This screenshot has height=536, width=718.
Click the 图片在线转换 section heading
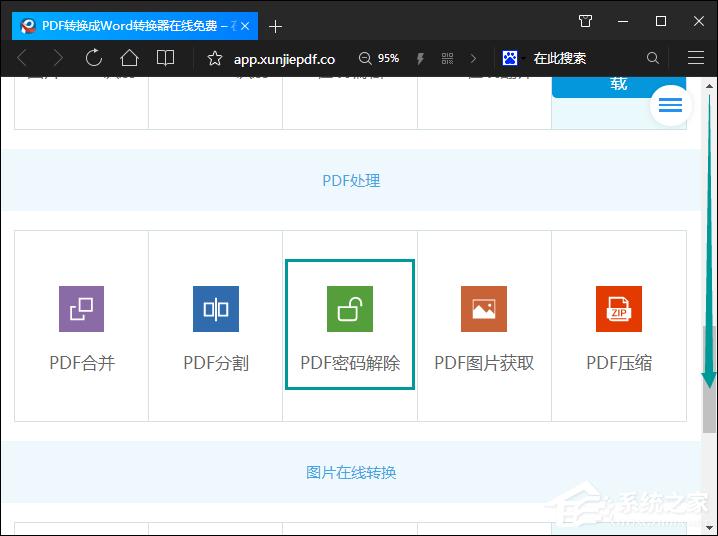[351, 472]
